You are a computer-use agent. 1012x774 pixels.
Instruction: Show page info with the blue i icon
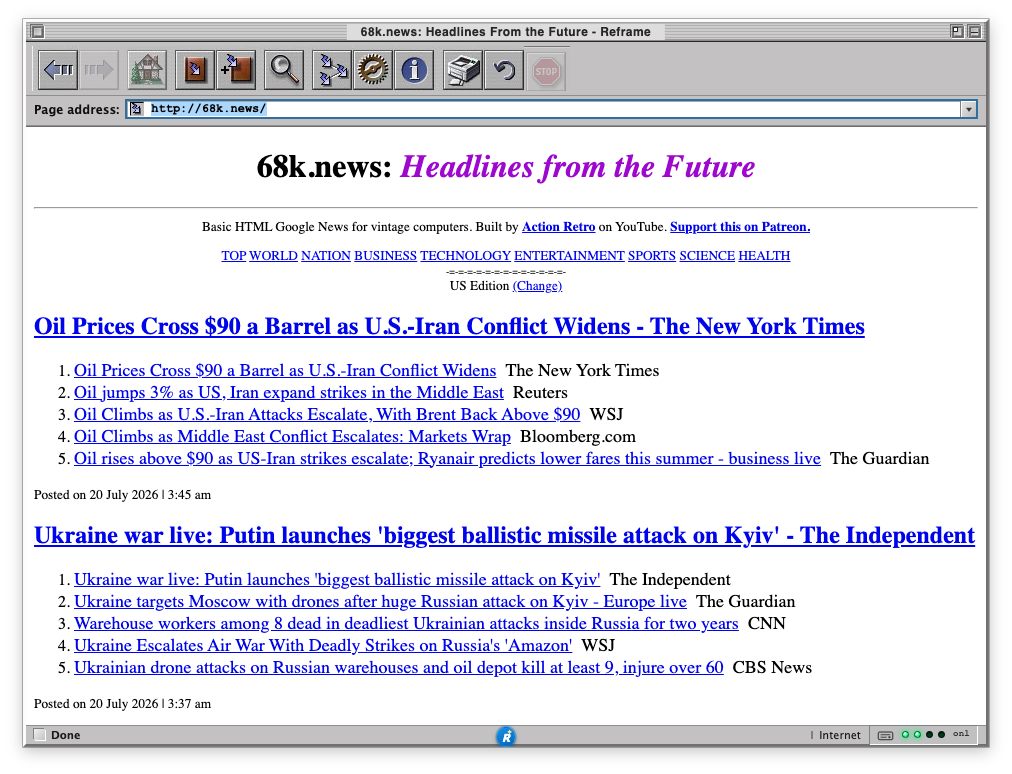coord(414,70)
